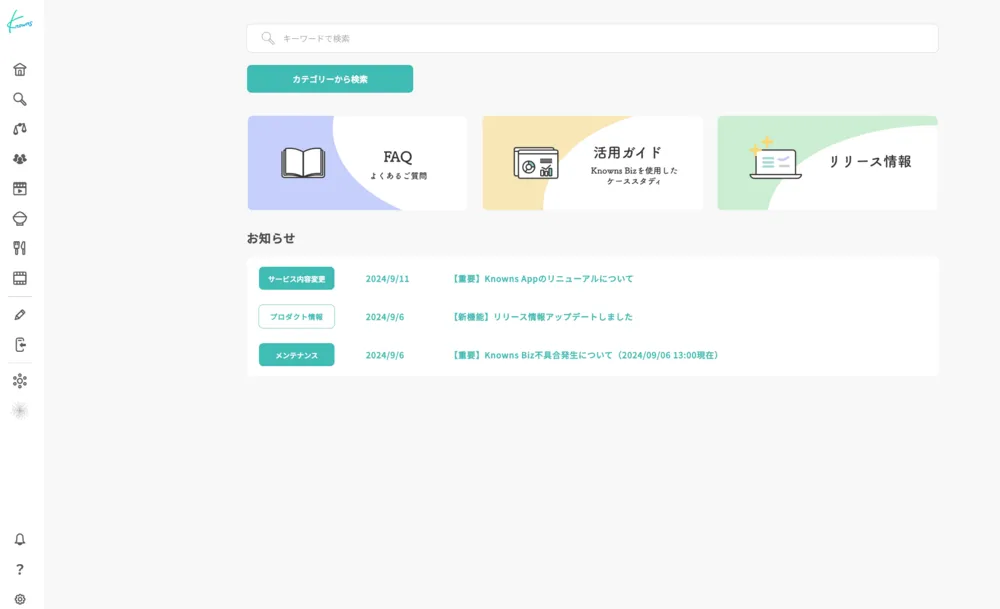Open the magnifier search icon in the sidebar

[x=20, y=99]
